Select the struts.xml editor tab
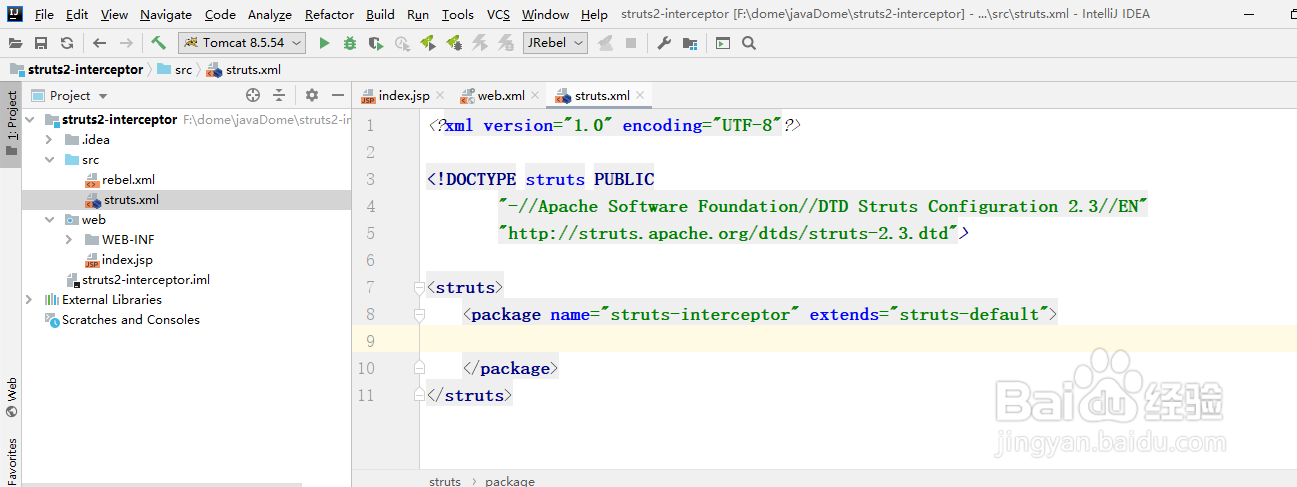Viewport: 1297px width, 487px height. [x=602, y=95]
